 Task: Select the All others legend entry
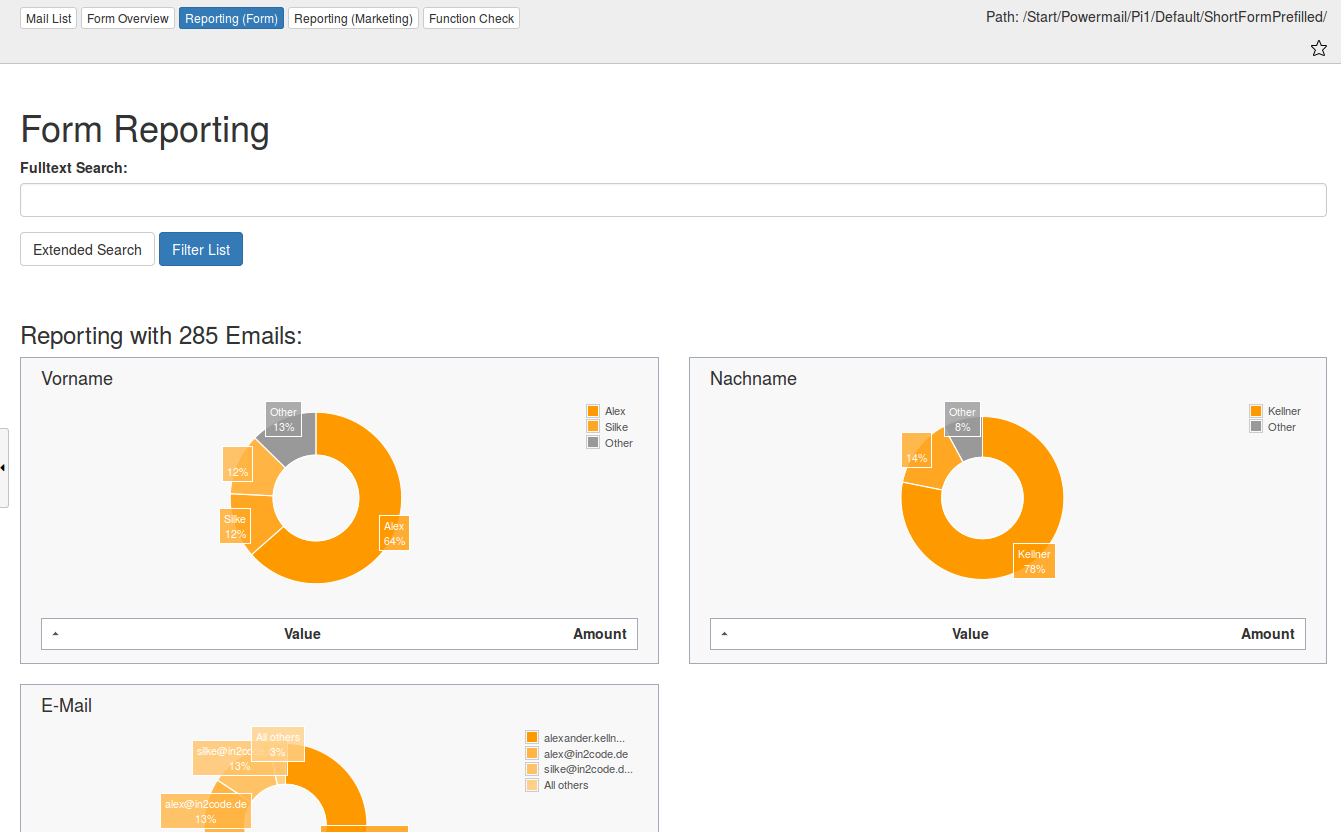click(565, 785)
